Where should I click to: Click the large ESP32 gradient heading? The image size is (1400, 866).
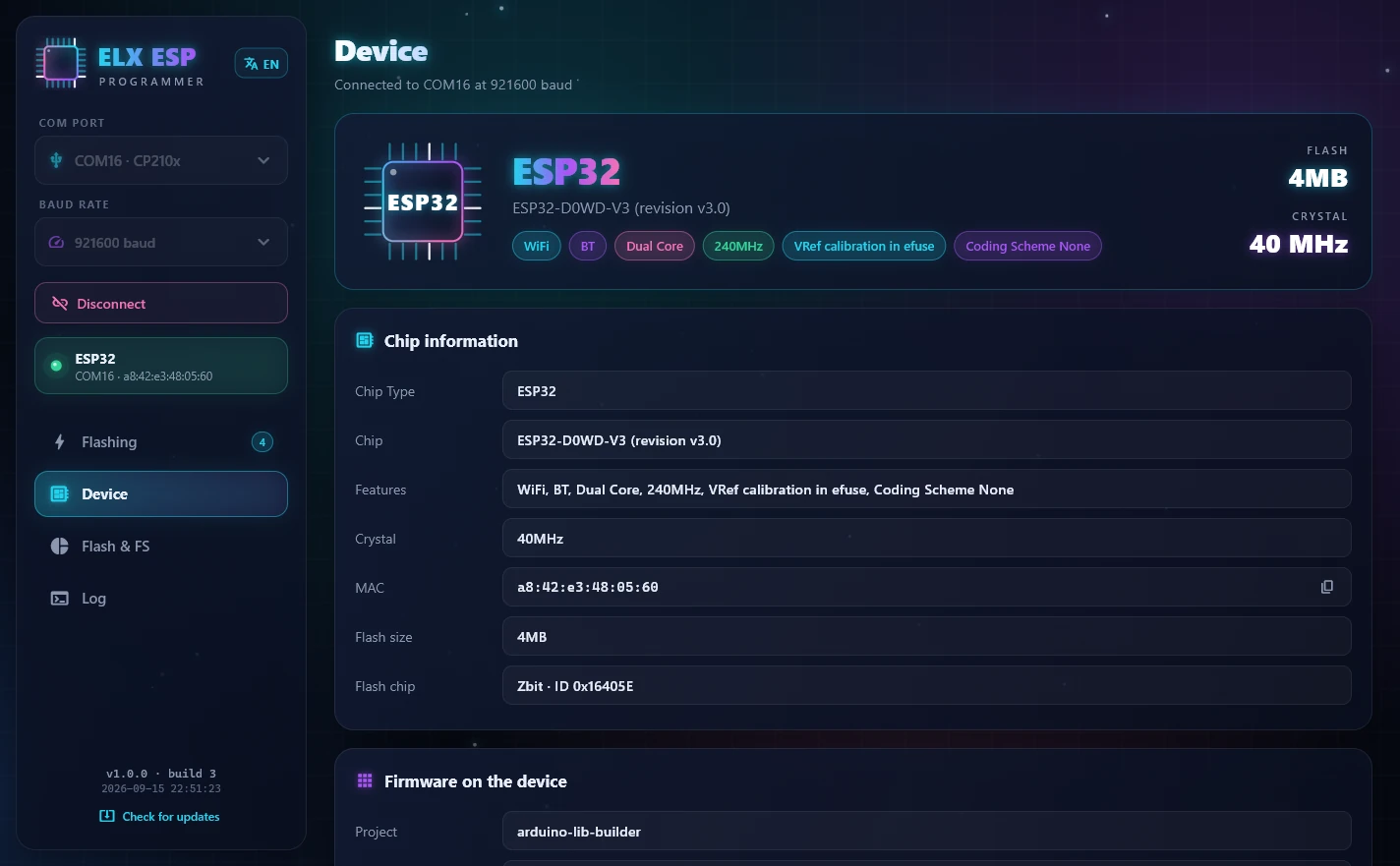(566, 172)
